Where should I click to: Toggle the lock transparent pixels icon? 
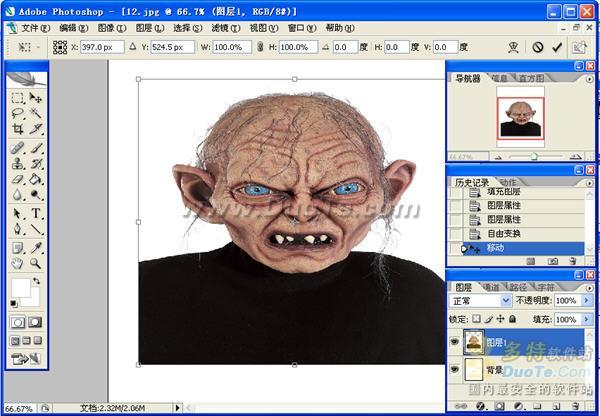pyautogui.click(x=476, y=319)
